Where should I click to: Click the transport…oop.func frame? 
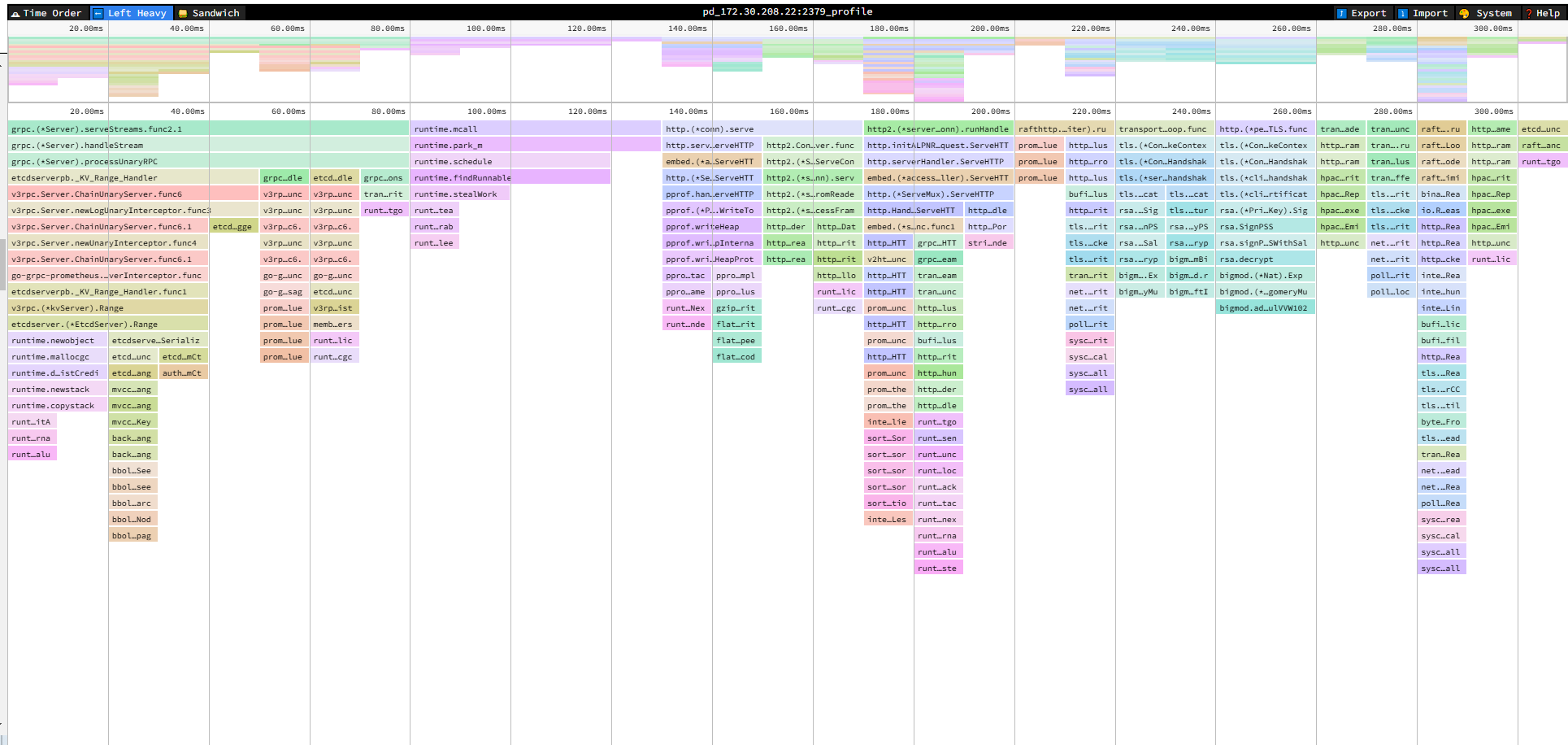tap(1166, 129)
